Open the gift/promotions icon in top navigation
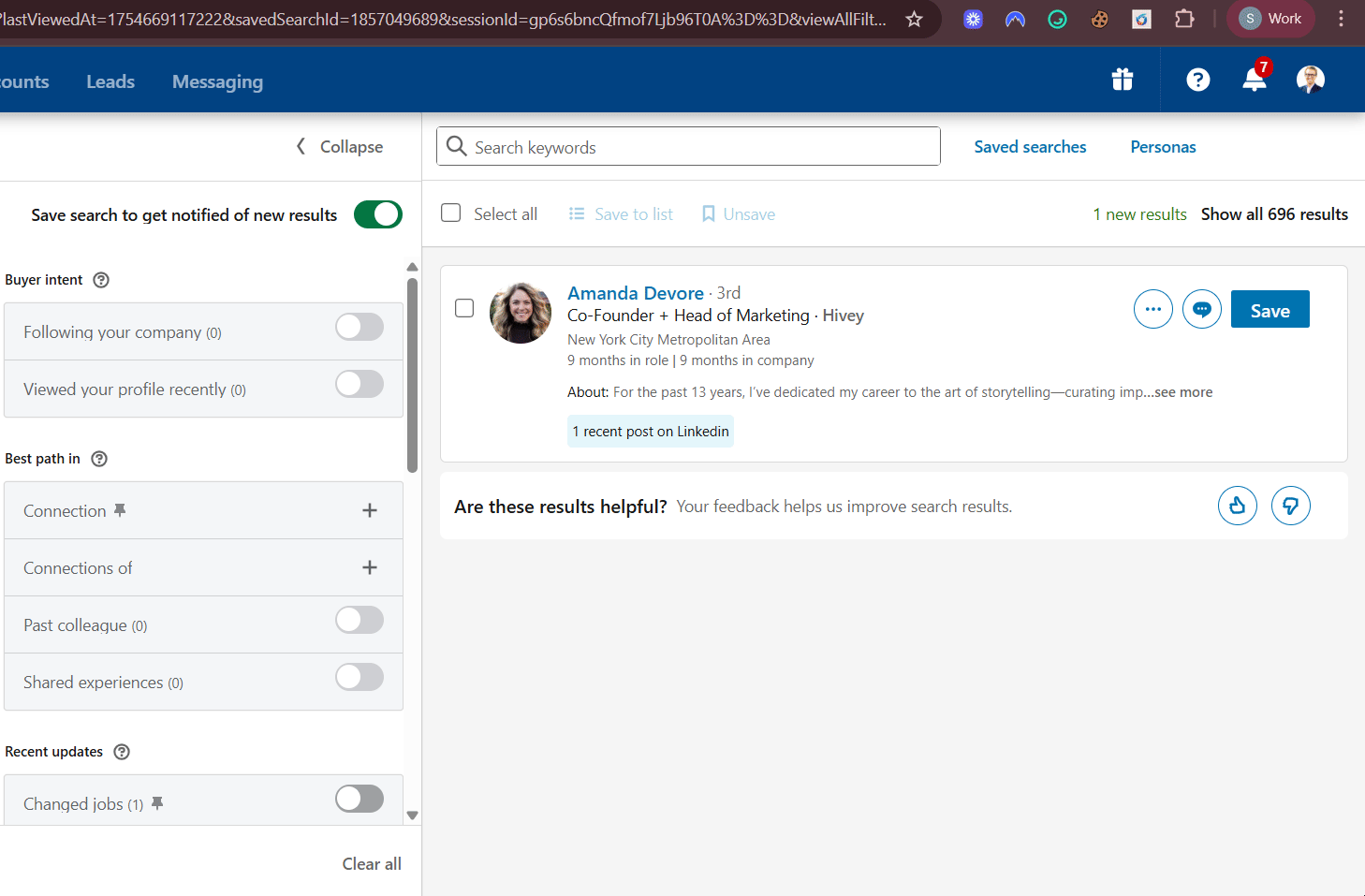Screen dimensions: 1365x896 click(1122, 80)
